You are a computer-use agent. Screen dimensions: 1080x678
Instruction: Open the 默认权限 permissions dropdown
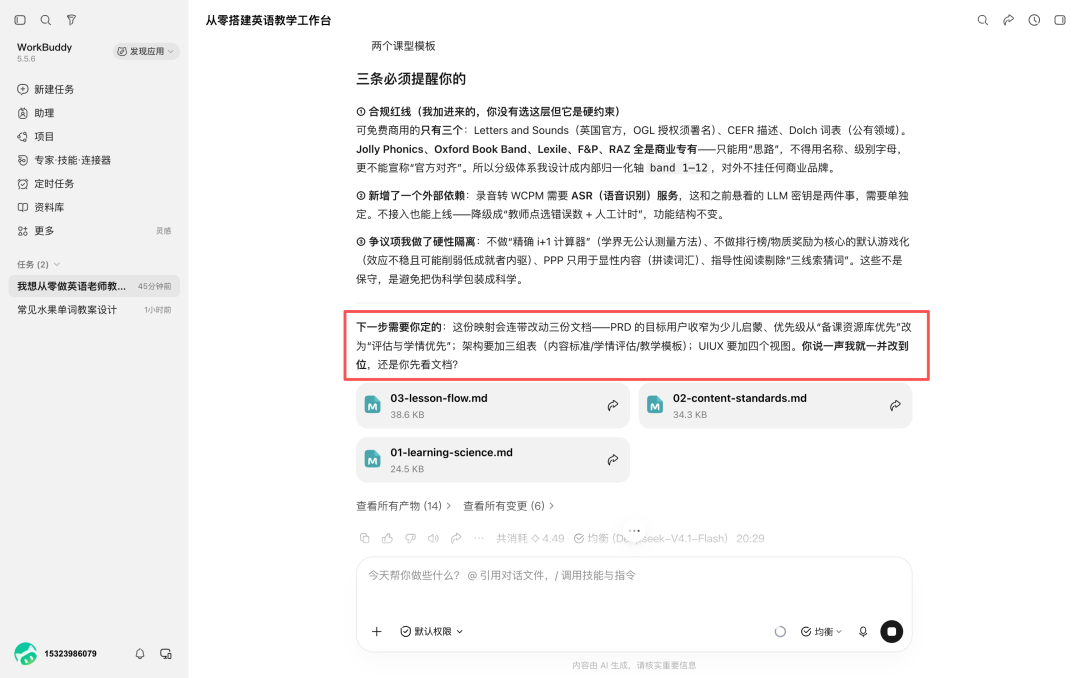(432, 631)
